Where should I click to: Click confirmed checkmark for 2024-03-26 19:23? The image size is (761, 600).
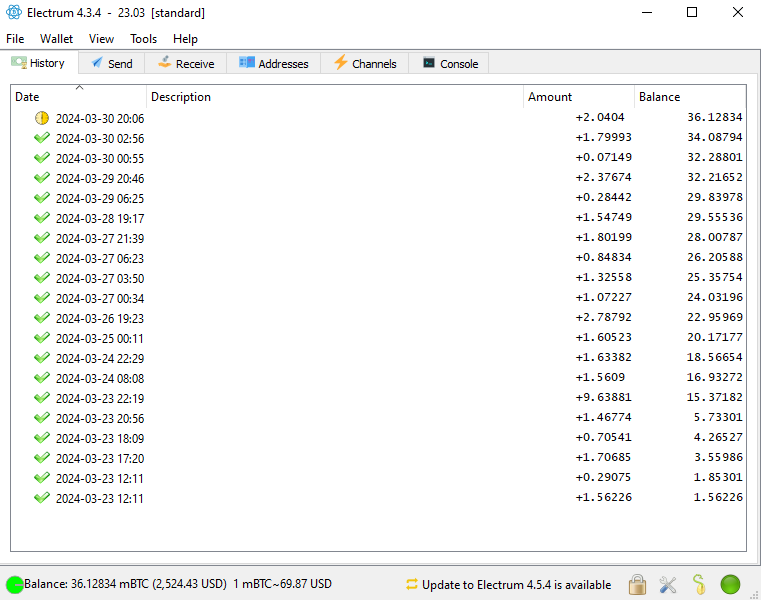click(42, 318)
